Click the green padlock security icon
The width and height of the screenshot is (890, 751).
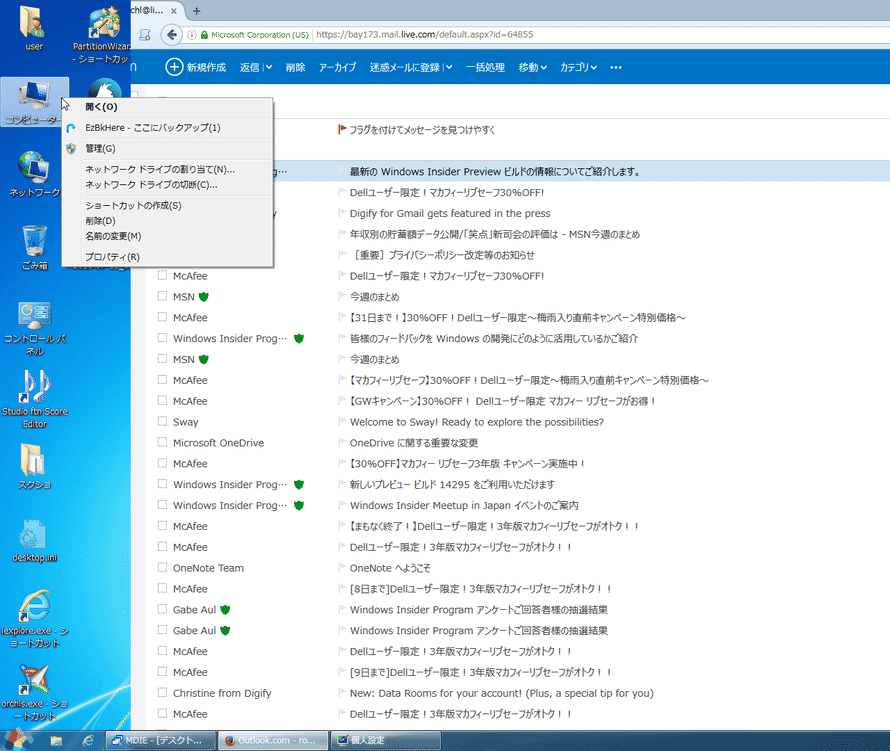pyautogui.click(x=204, y=35)
